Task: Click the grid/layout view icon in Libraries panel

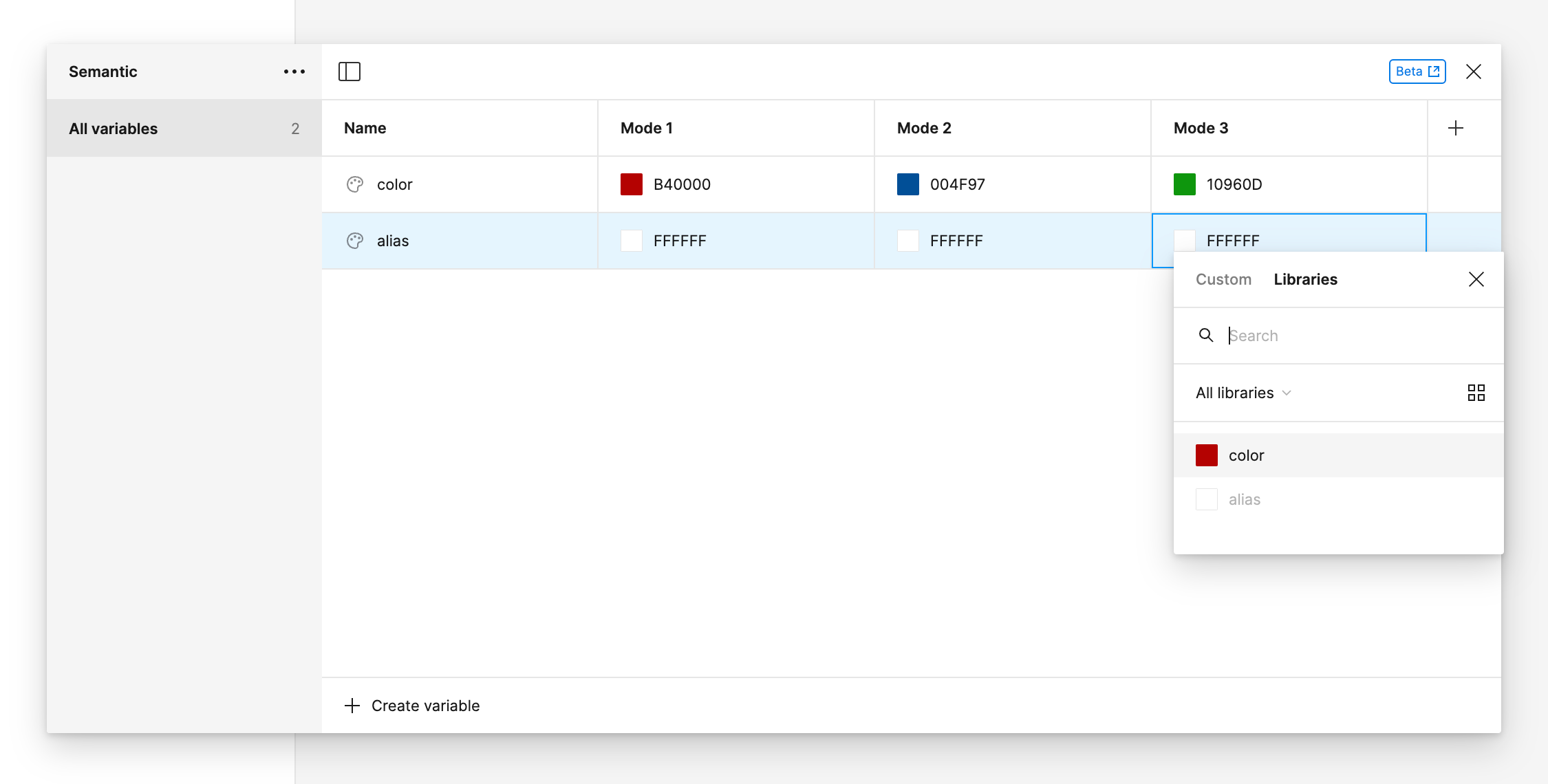Action: [1475, 392]
